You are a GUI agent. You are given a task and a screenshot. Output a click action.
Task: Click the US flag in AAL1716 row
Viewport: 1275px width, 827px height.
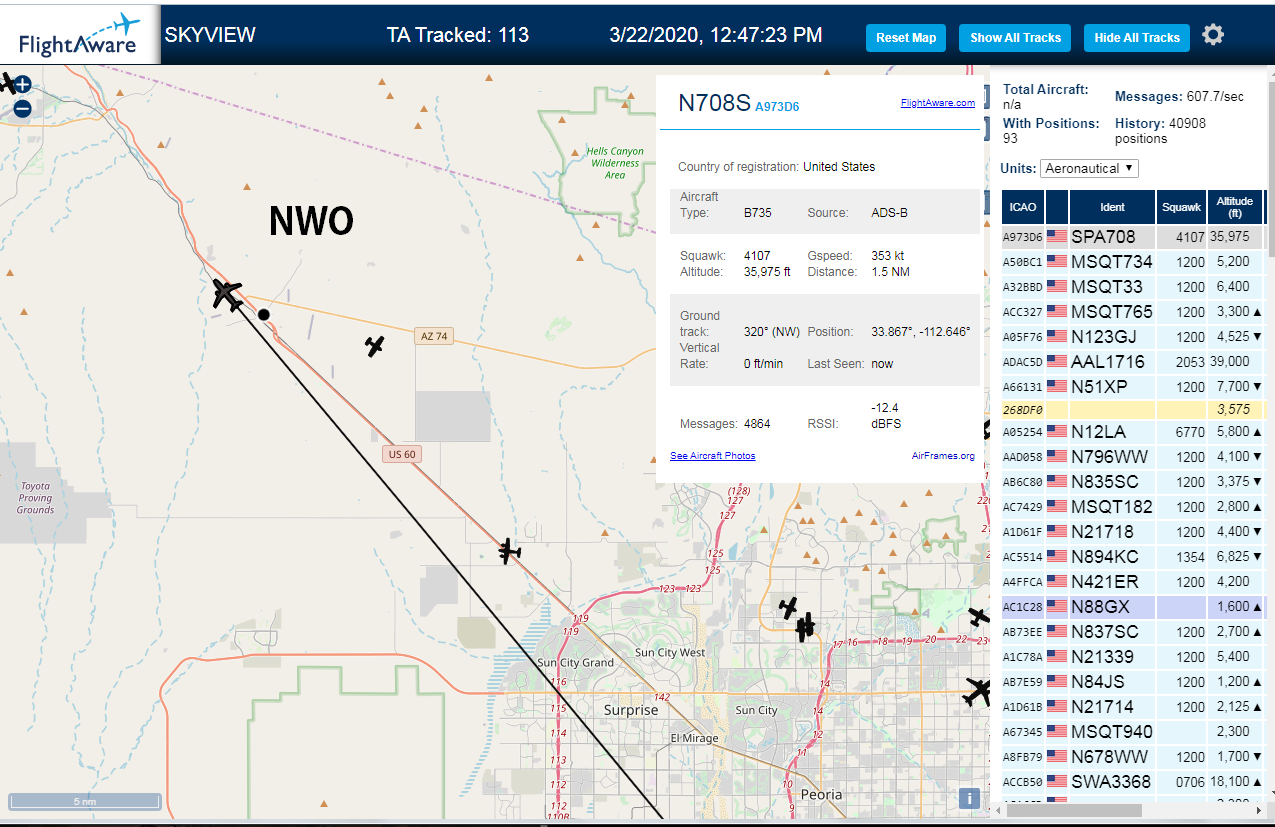tap(1057, 362)
